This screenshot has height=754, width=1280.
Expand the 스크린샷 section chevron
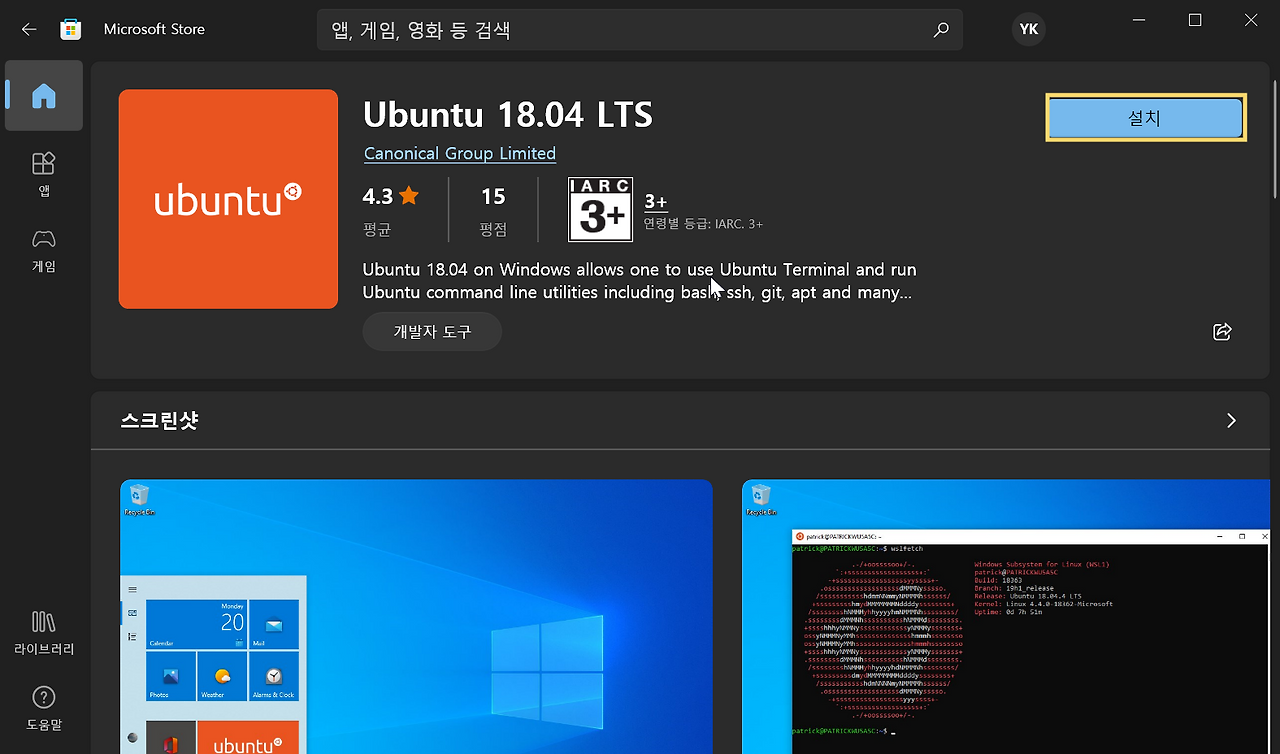(1231, 421)
